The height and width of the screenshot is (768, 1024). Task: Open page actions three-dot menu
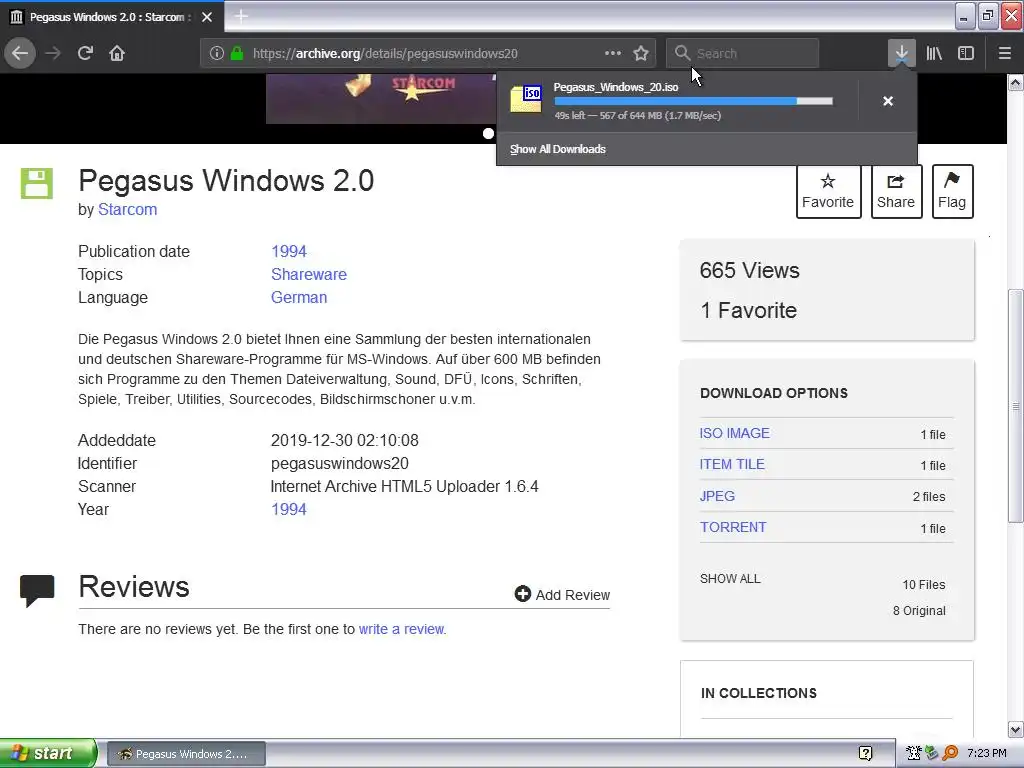coord(613,53)
